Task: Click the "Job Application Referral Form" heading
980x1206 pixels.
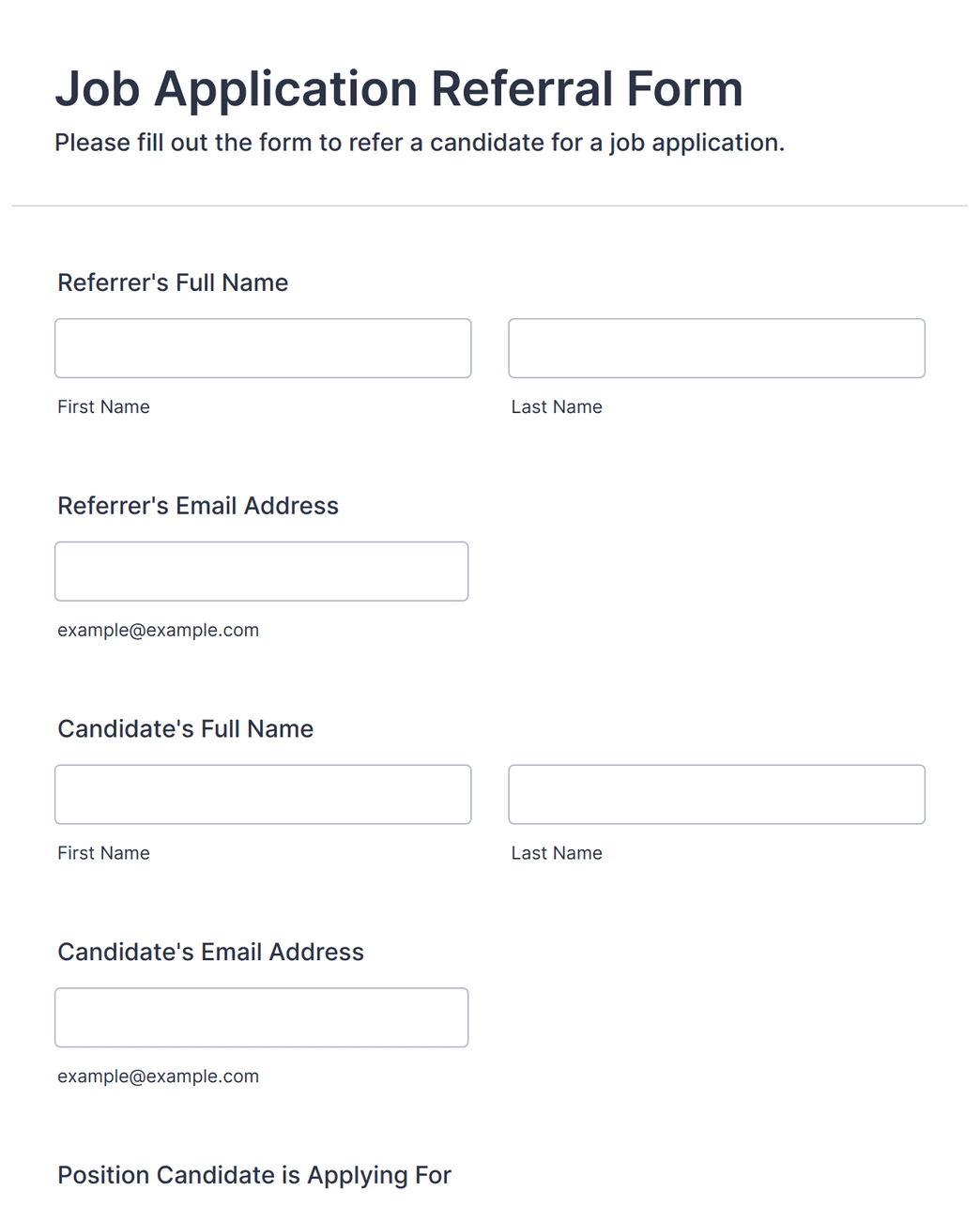Action: [399, 89]
